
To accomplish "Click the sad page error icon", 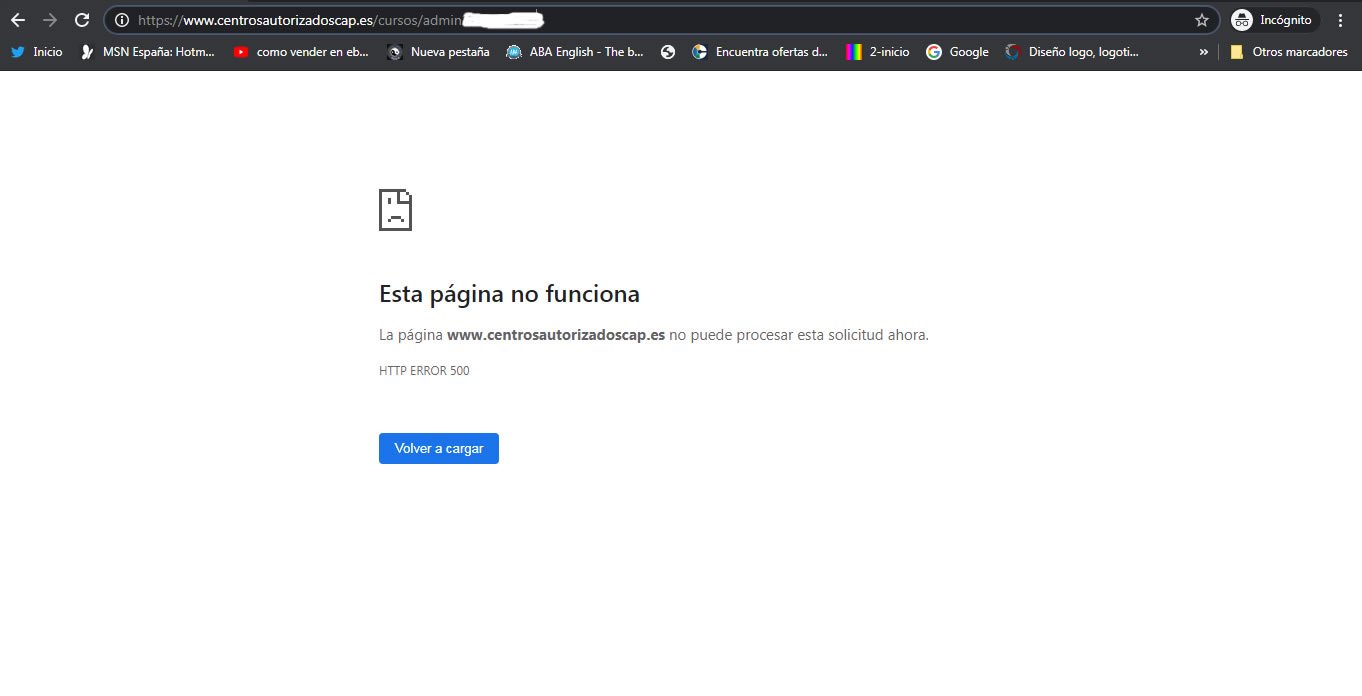I will [x=395, y=210].
